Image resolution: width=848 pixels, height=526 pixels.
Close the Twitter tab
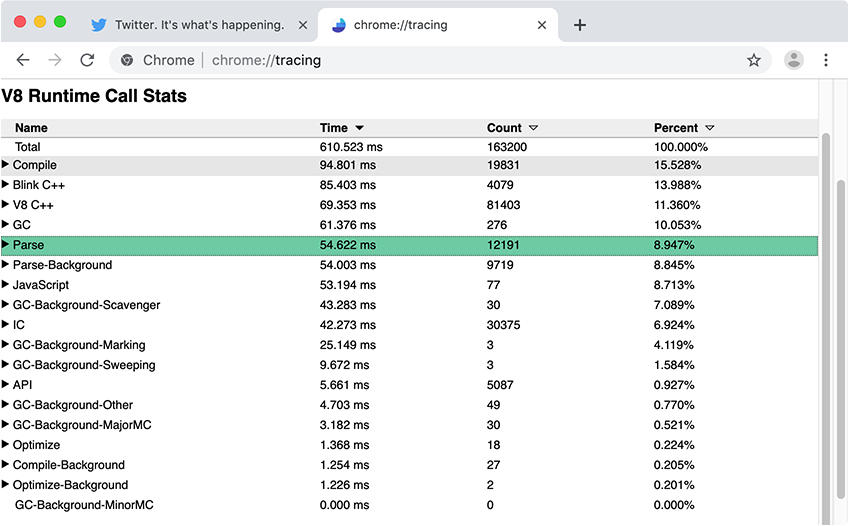coord(301,25)
